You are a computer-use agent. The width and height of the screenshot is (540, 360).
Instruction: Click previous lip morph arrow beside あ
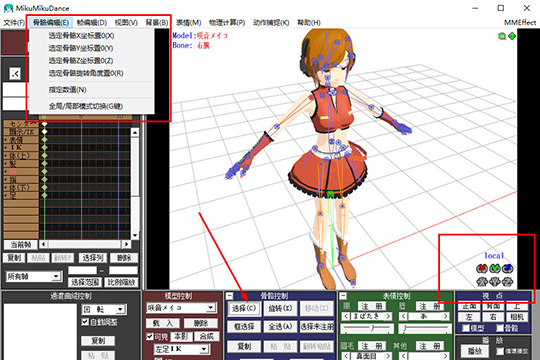tap(403, 316)
